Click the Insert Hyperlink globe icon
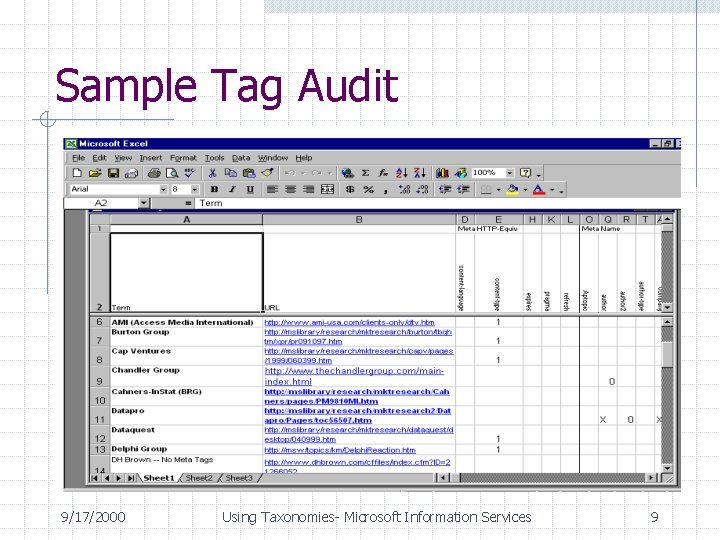 pyautogui.click(x=348, y=173)
